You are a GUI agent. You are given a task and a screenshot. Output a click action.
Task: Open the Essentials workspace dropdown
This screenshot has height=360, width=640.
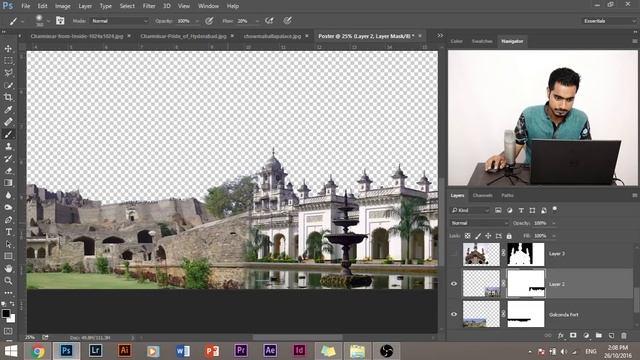coord(608,21)
